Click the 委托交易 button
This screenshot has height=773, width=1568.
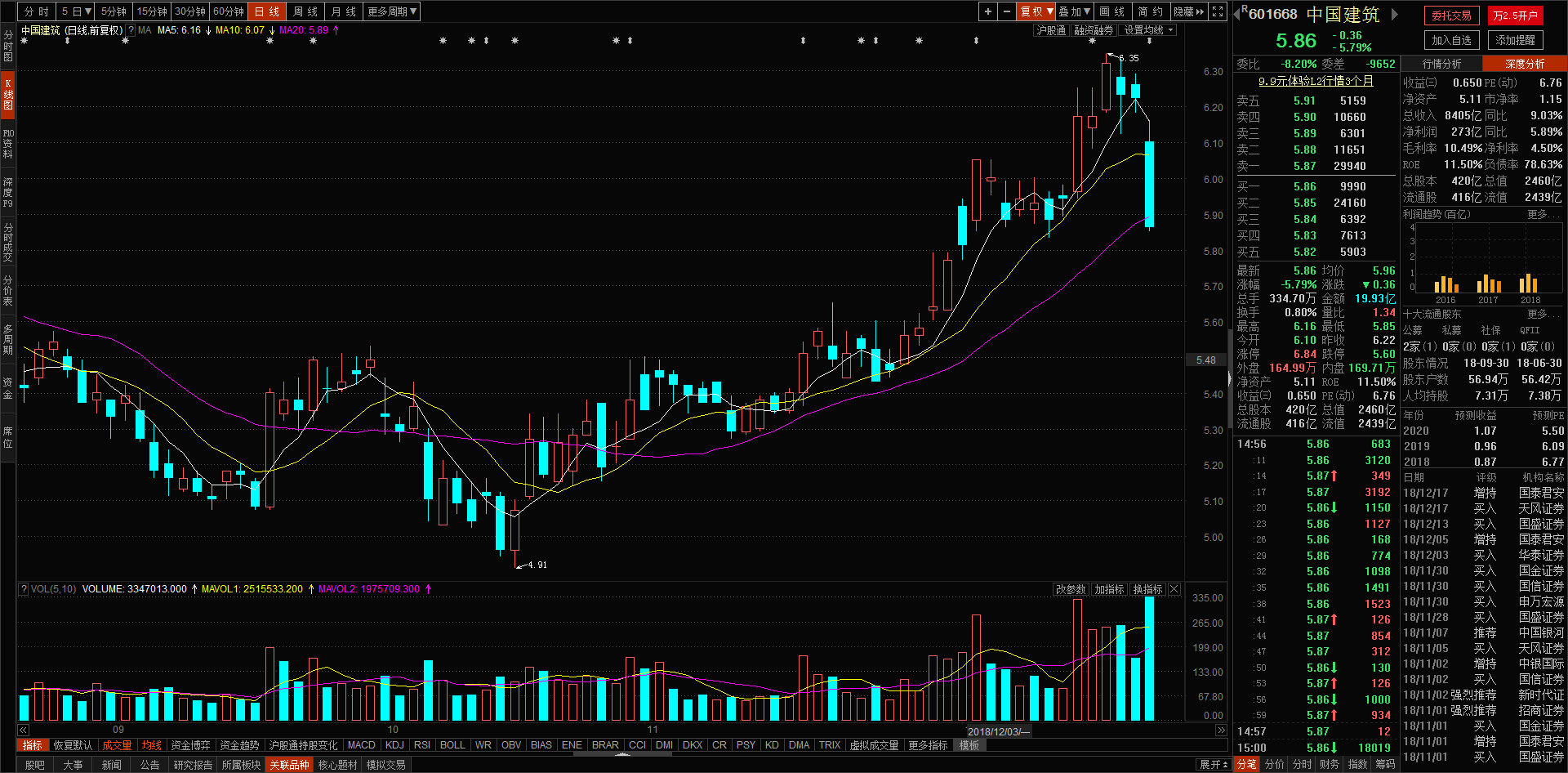point(1451,16)
